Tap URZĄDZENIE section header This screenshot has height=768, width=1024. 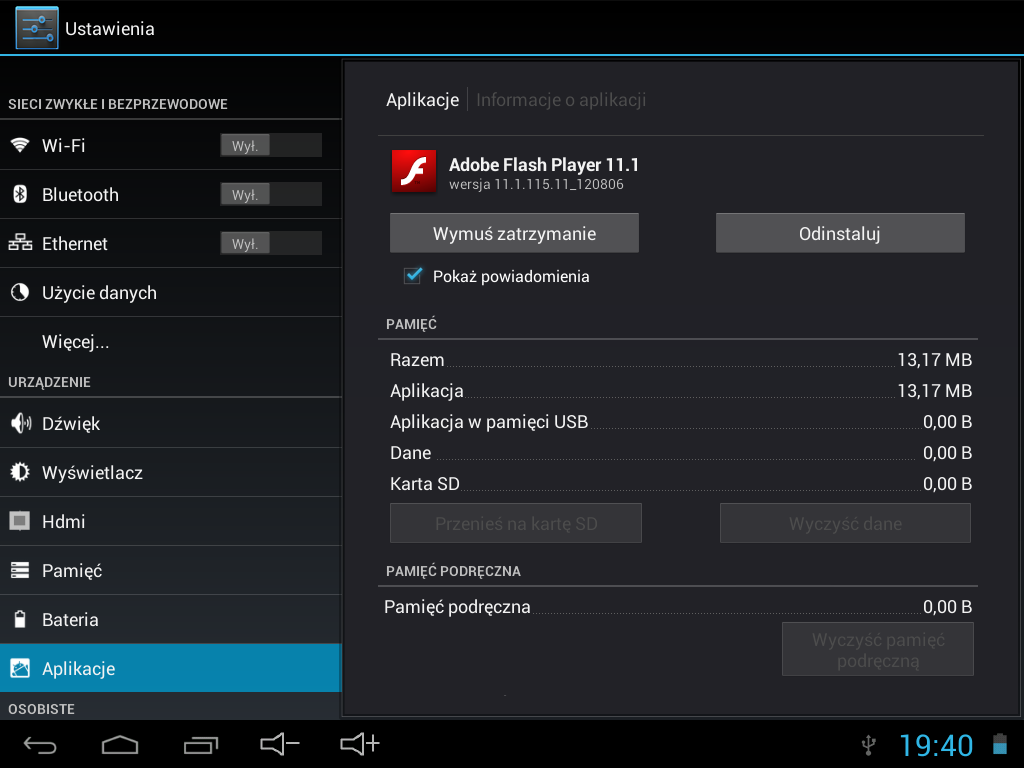pos(49,382)
